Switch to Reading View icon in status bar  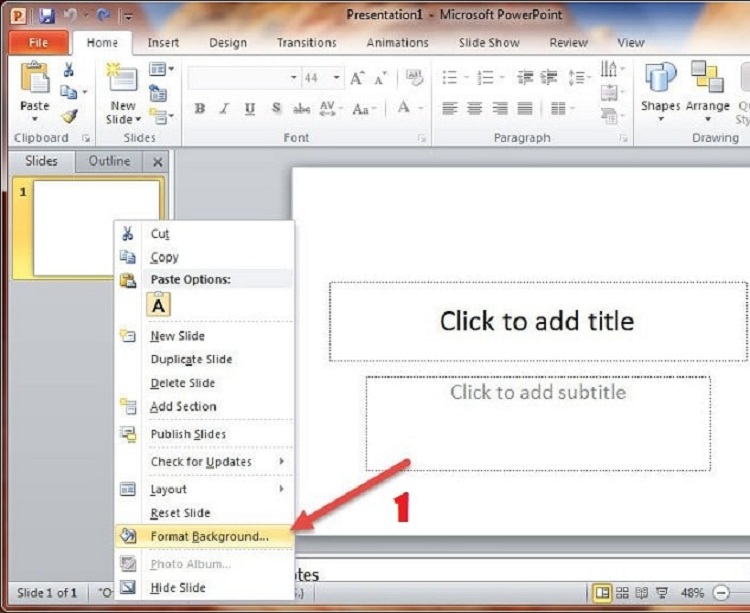coord(642,593)
